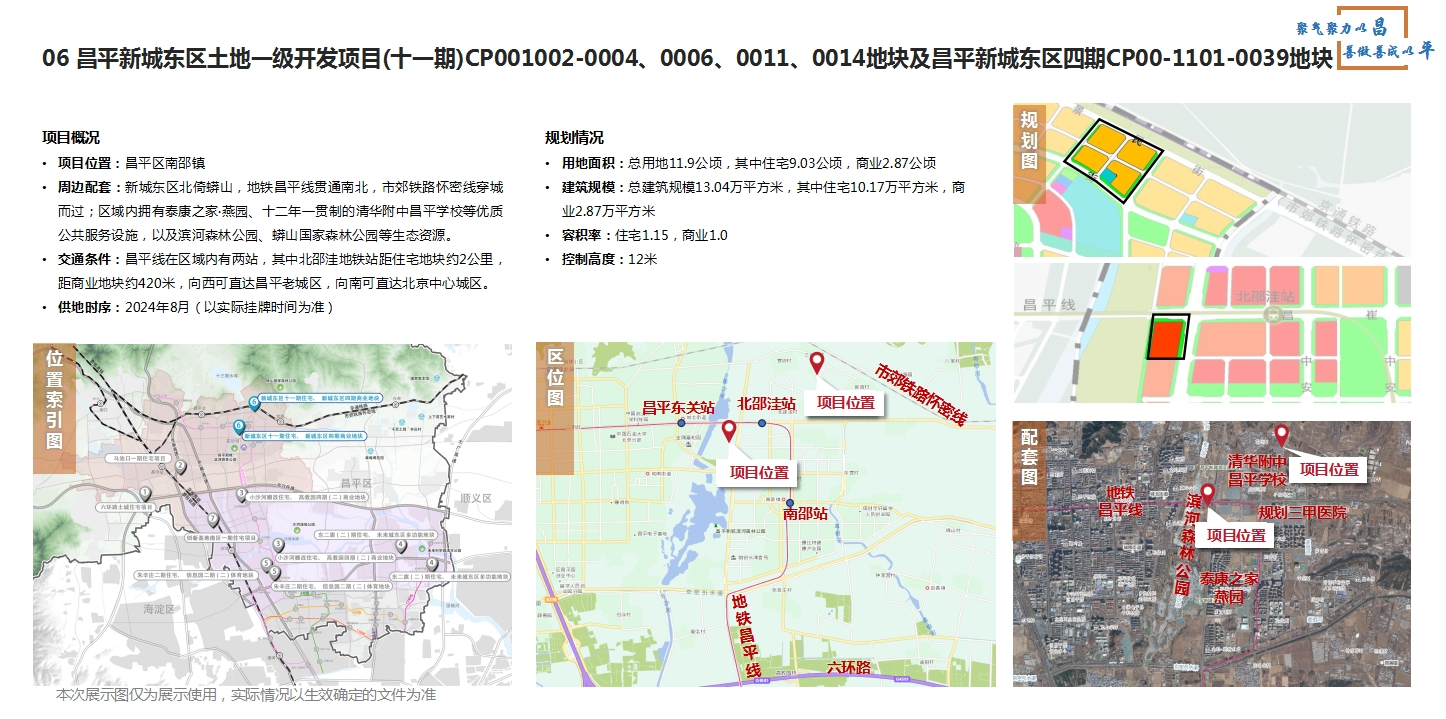Click the 北邵洼站 blue station dot
Viewport: 1446px width, 719px height.
click(762, 423)
